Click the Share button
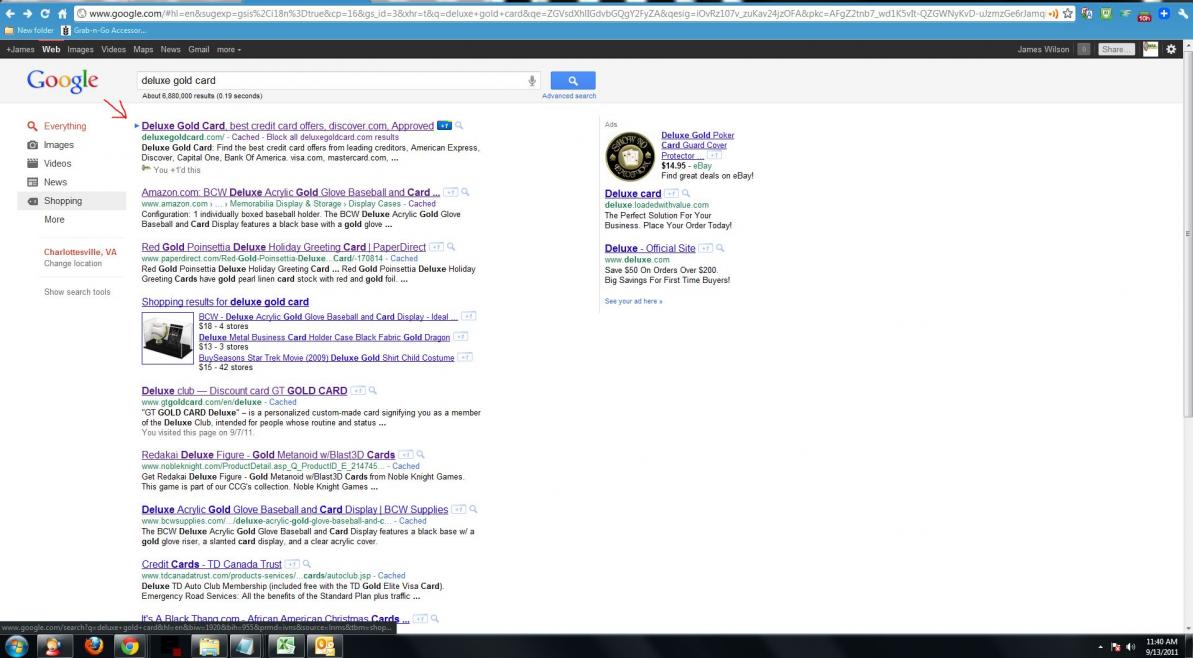Viewport: 1193px width, 658px height. click(1116, 49)
